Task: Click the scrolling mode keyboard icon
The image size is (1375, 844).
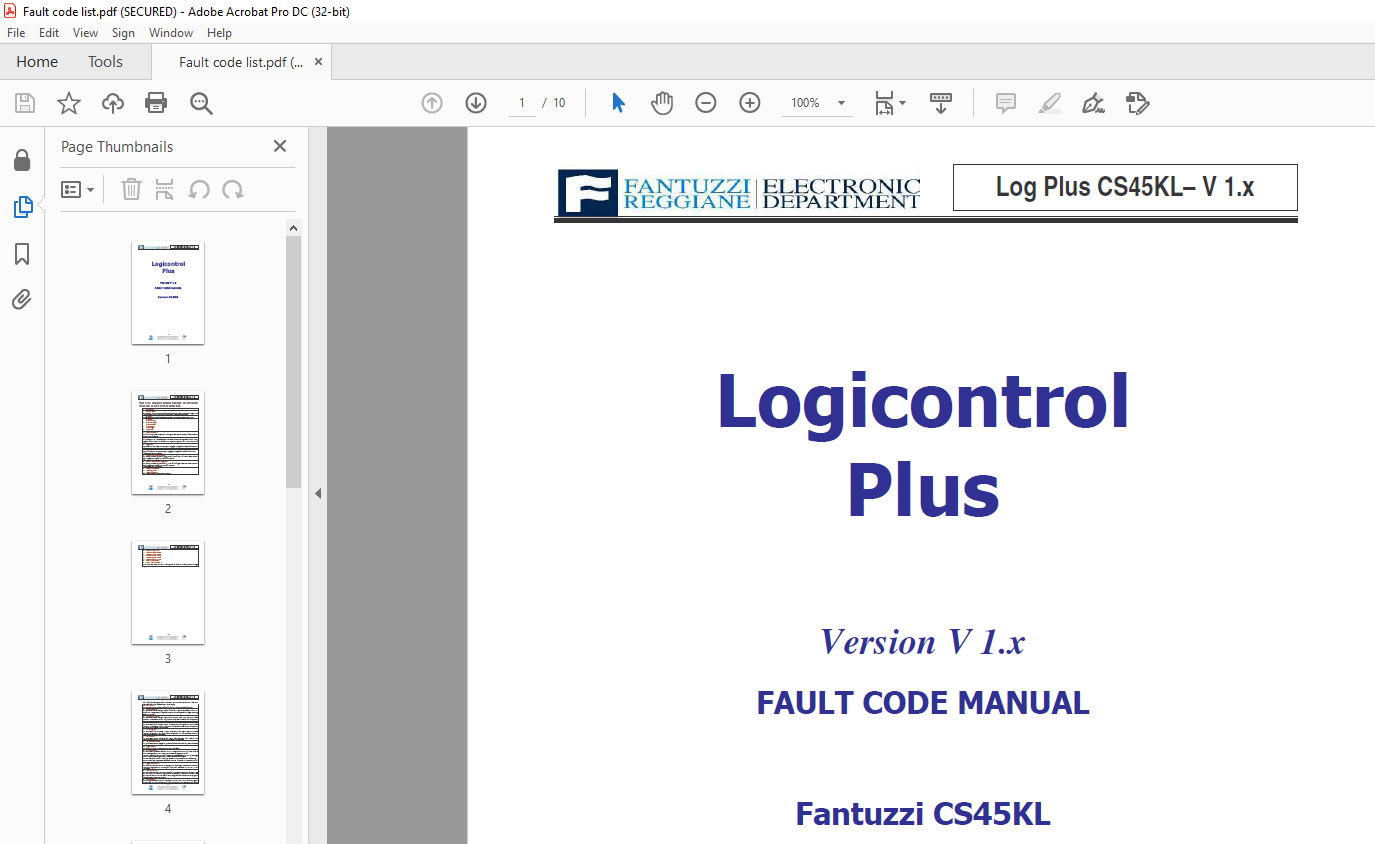Action: (x=941, y=103)
